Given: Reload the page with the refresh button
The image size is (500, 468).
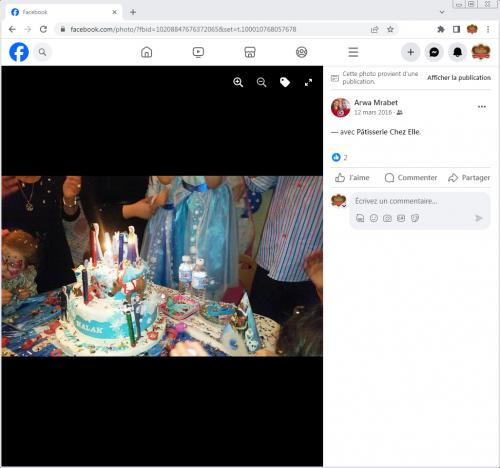Looking at the screenshot, I should [x=43, y=29].
